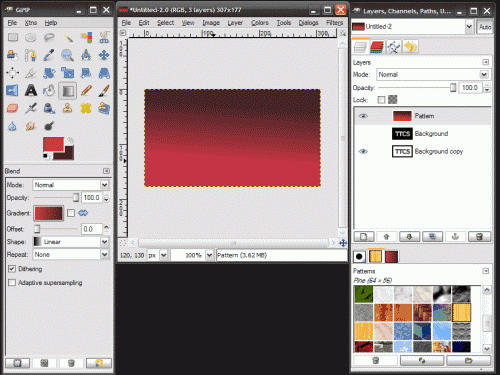Select the Zoom magnifier tool
Image resolution: width=500 pixels, height=375 pixels.
(x=67, y=55)
